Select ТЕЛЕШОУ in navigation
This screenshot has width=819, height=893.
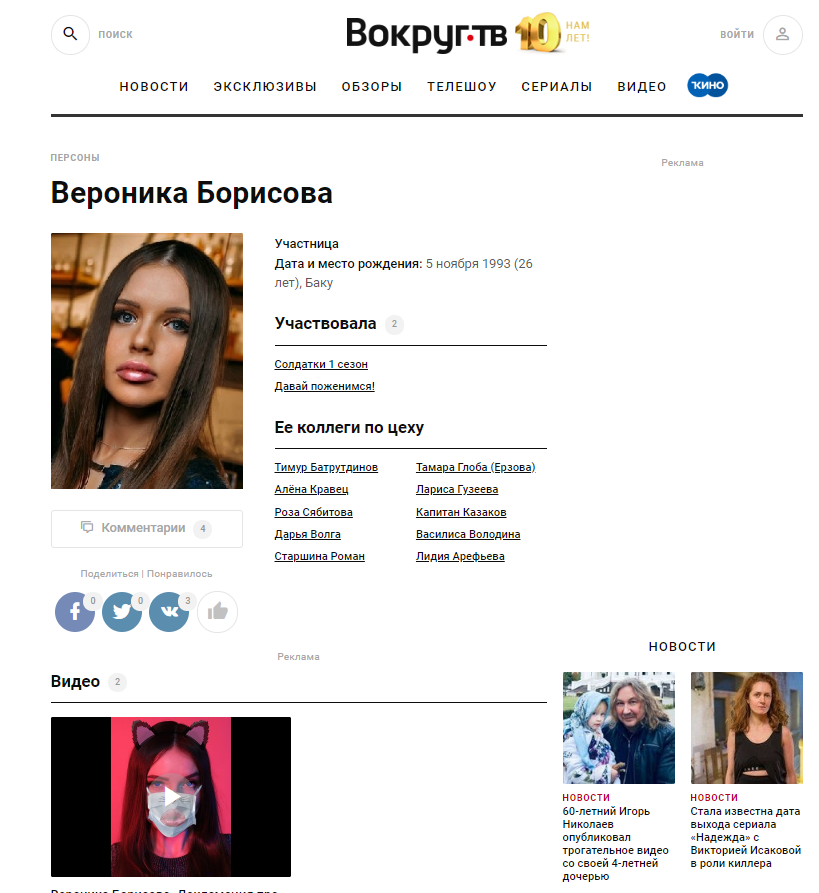pyautogui.click(x=462, y=87)
